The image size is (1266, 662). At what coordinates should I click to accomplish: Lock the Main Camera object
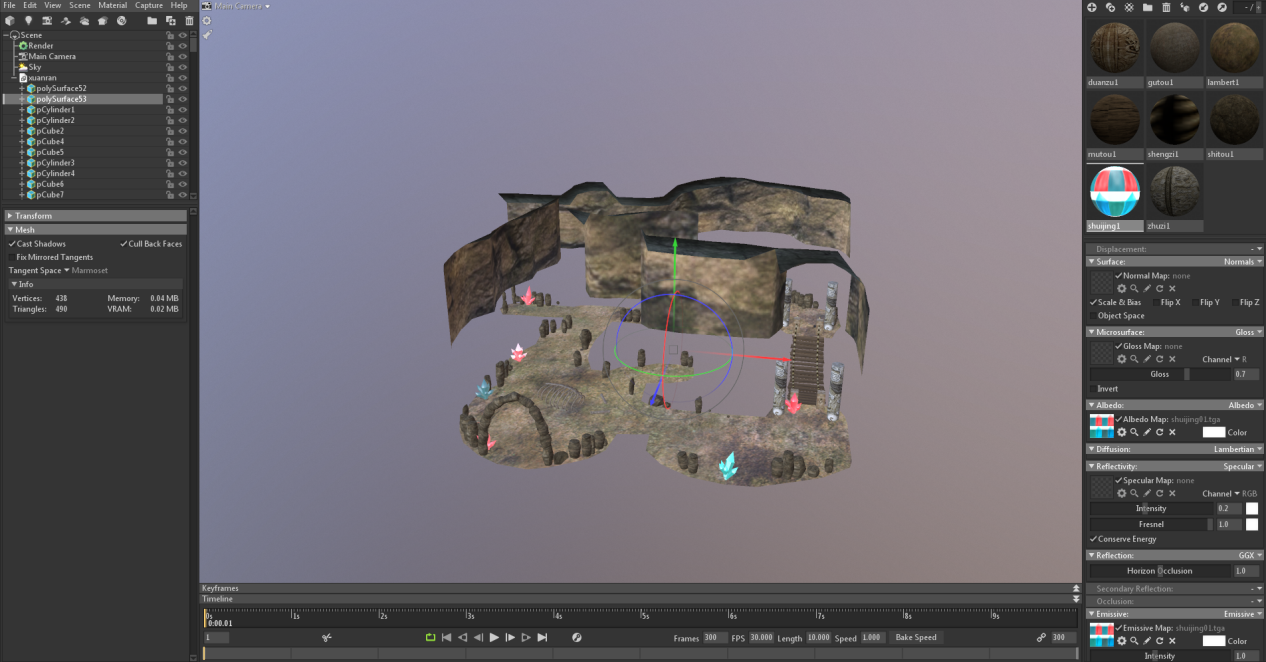tap(170, 56)
